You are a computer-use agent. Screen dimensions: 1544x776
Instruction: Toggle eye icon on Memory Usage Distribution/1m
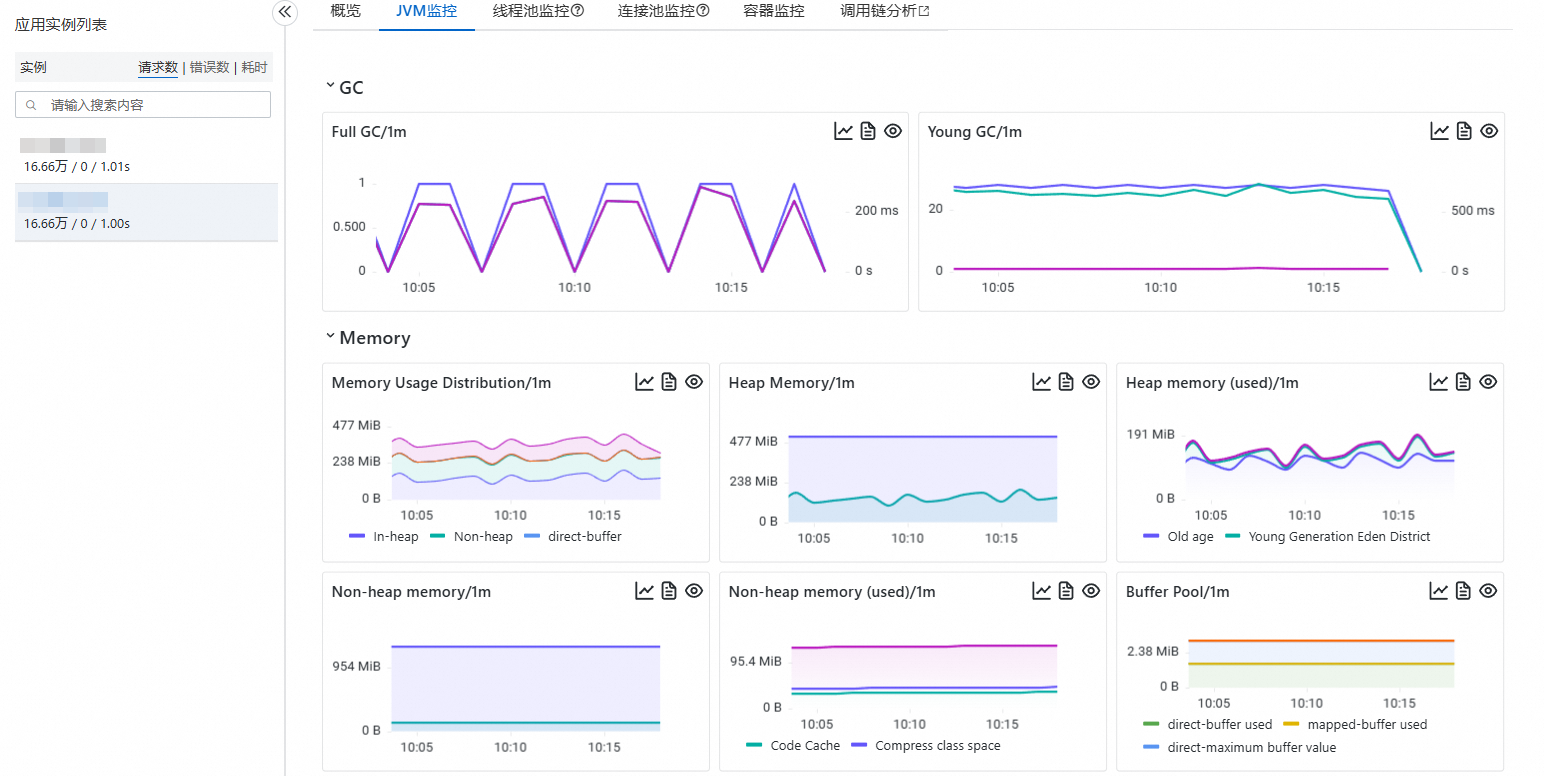(x=694, y=382)
